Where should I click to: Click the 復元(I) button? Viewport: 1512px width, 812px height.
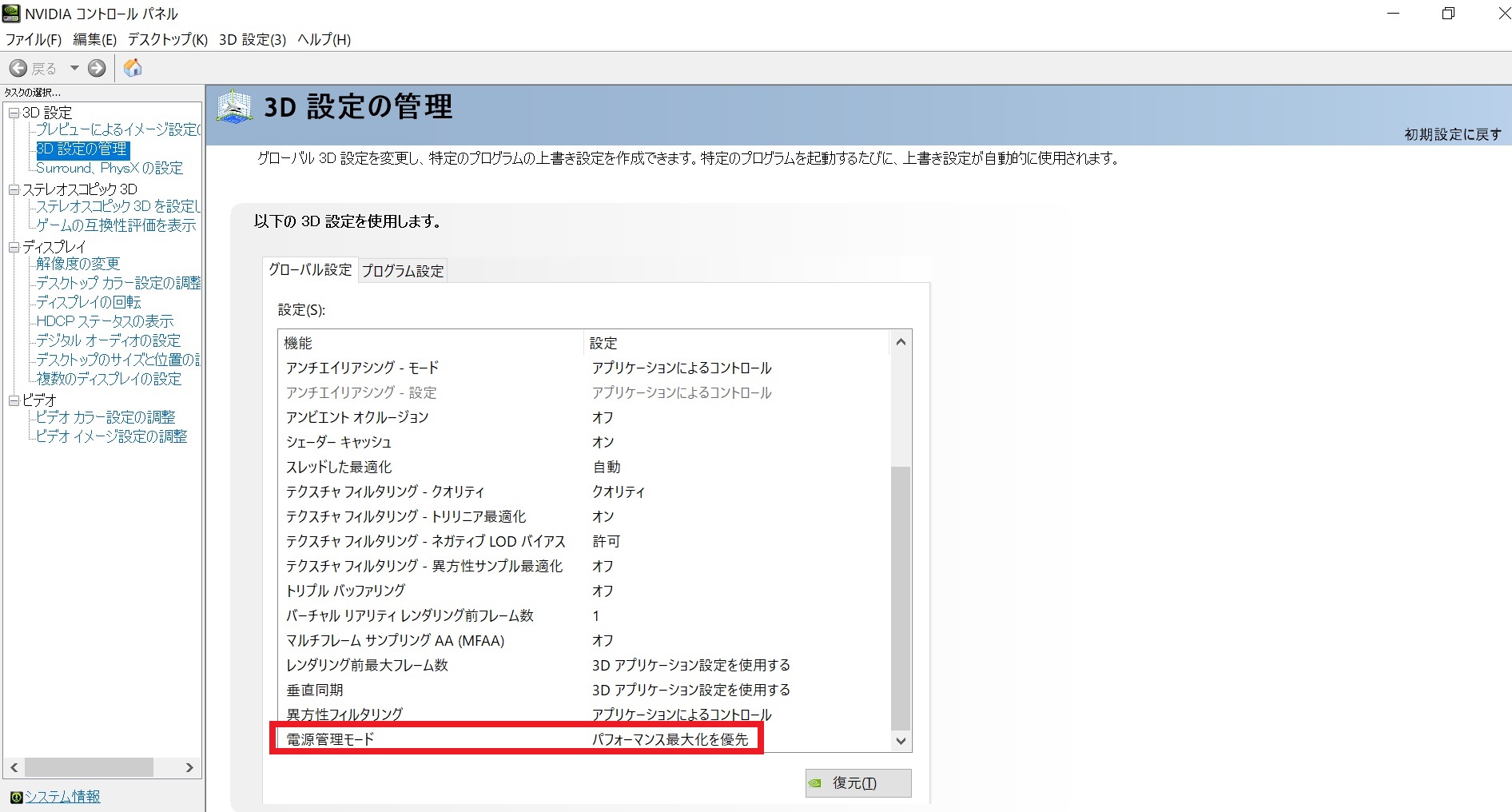(x=858, y=783)
